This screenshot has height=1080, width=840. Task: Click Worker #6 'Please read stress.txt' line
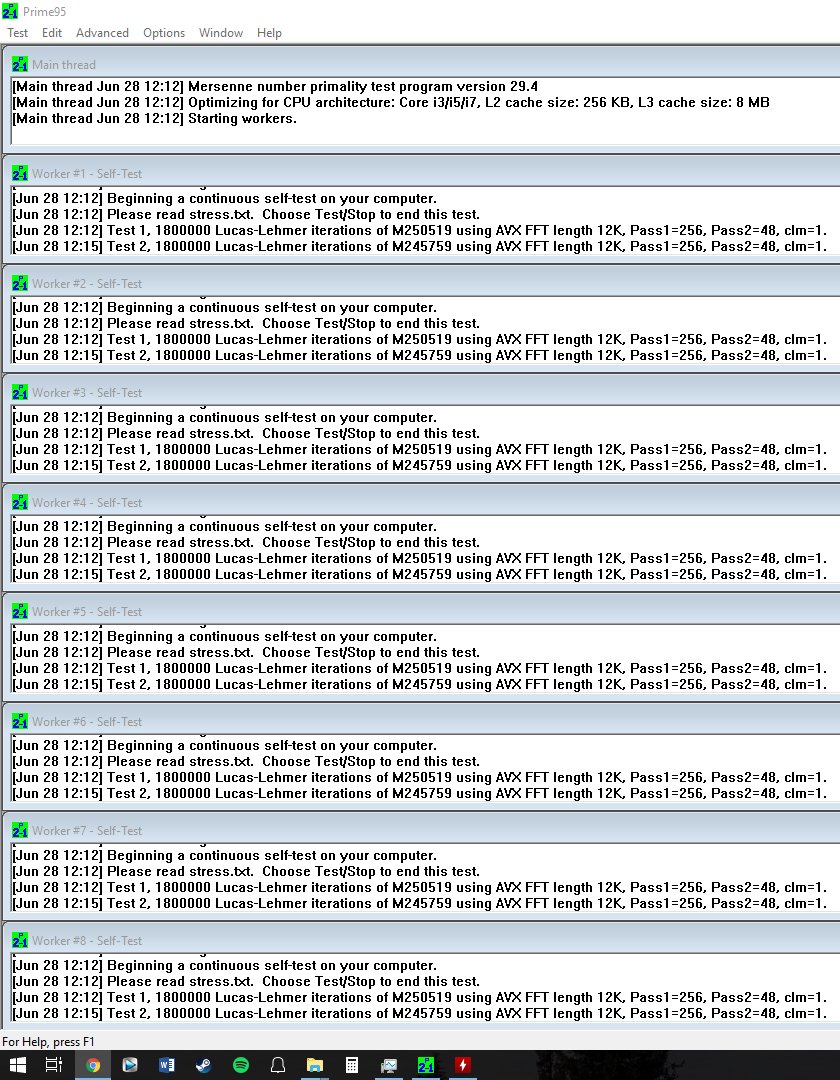coord(246,762)
